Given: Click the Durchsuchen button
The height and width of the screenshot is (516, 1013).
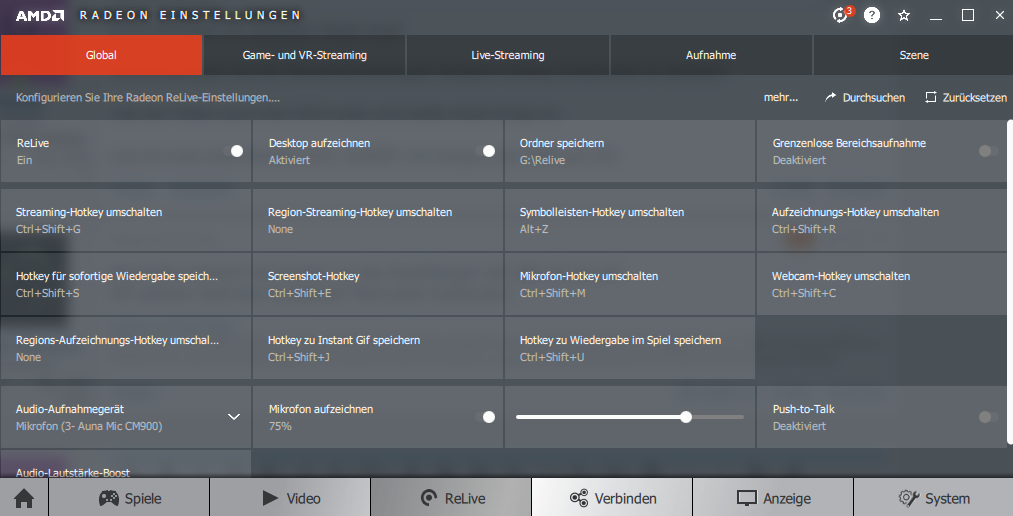Looking at the screenshot, I should (865, 98).
